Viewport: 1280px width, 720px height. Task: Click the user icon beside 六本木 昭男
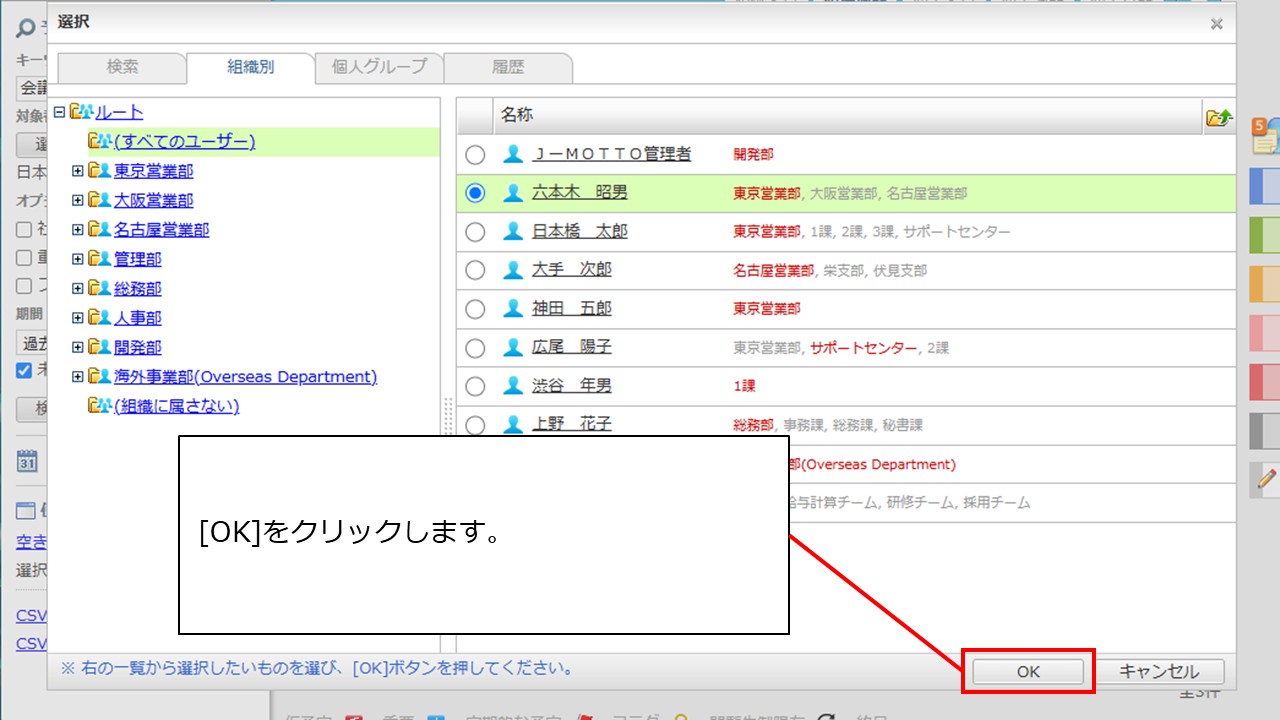coord(513,193)
